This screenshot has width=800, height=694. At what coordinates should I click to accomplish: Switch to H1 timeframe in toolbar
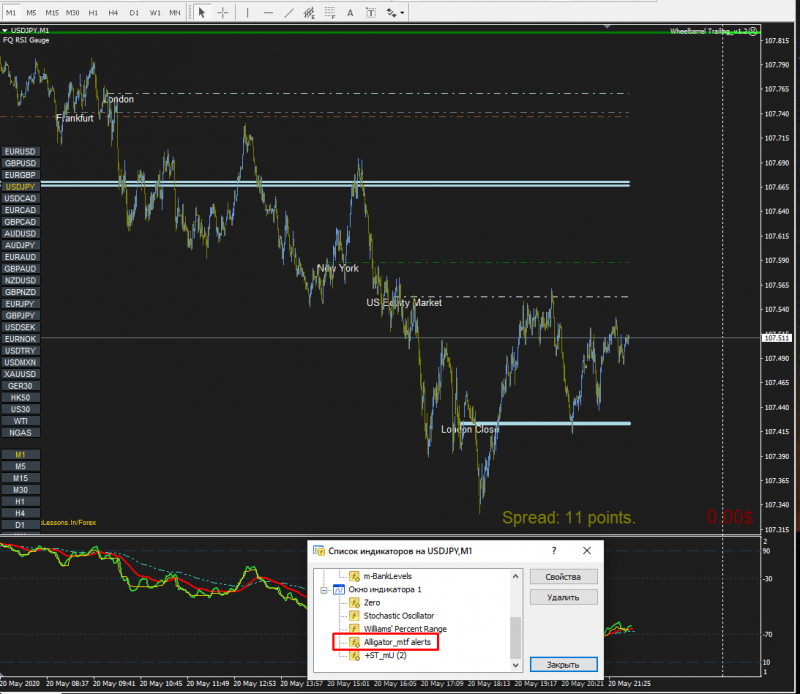click(x=93, y=13)
